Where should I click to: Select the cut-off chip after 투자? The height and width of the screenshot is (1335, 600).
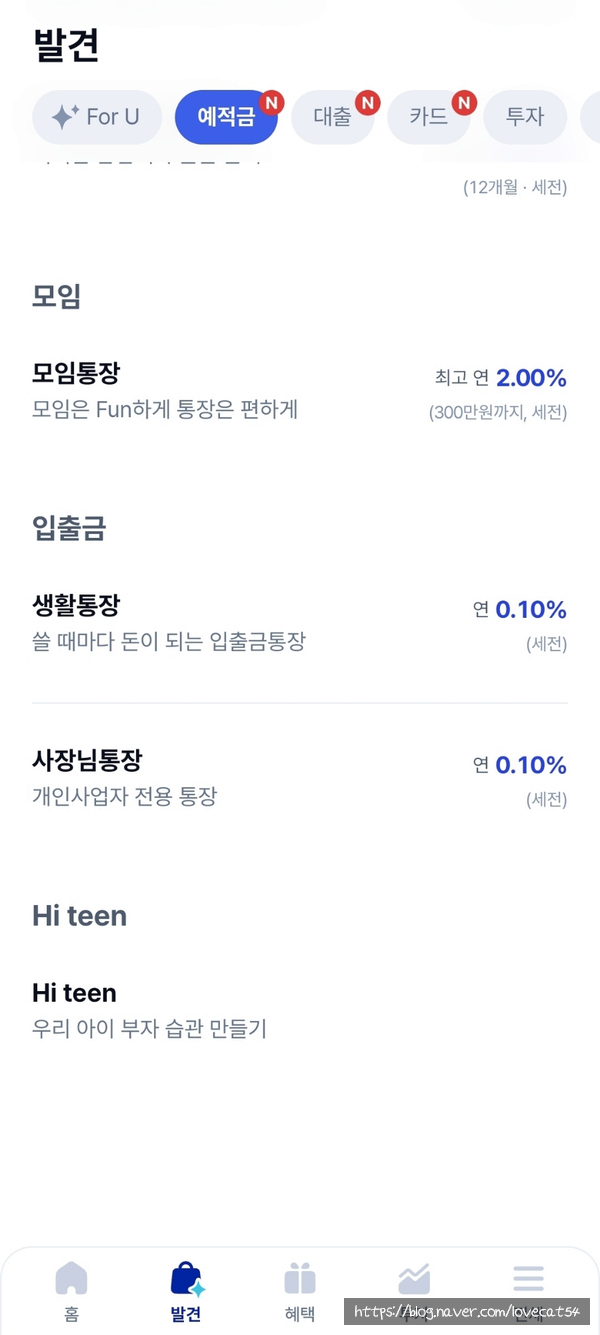[590, 117]
